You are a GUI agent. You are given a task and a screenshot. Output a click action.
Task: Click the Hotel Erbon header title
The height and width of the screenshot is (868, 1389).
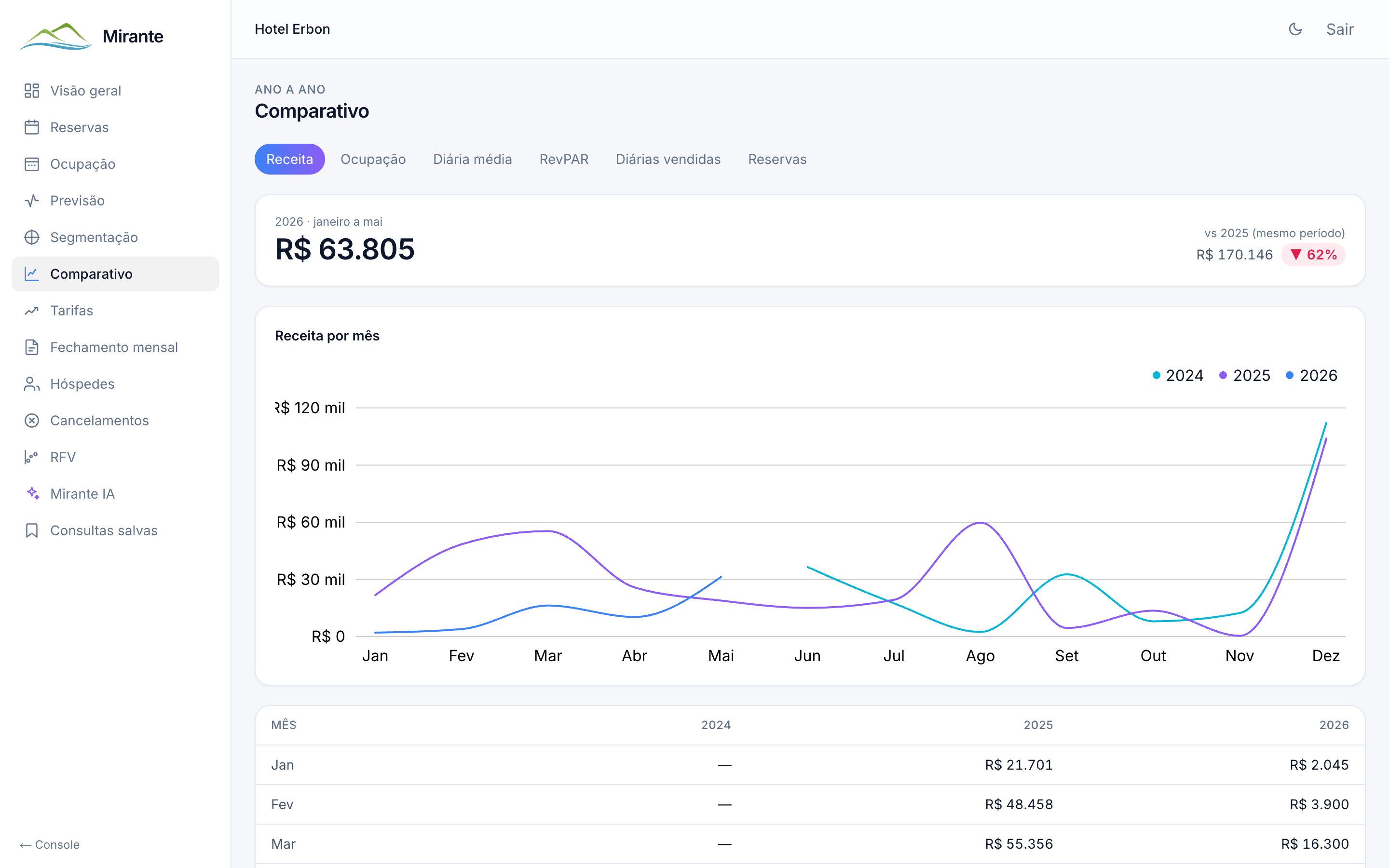pyautogui.click(x=292, y=29)
